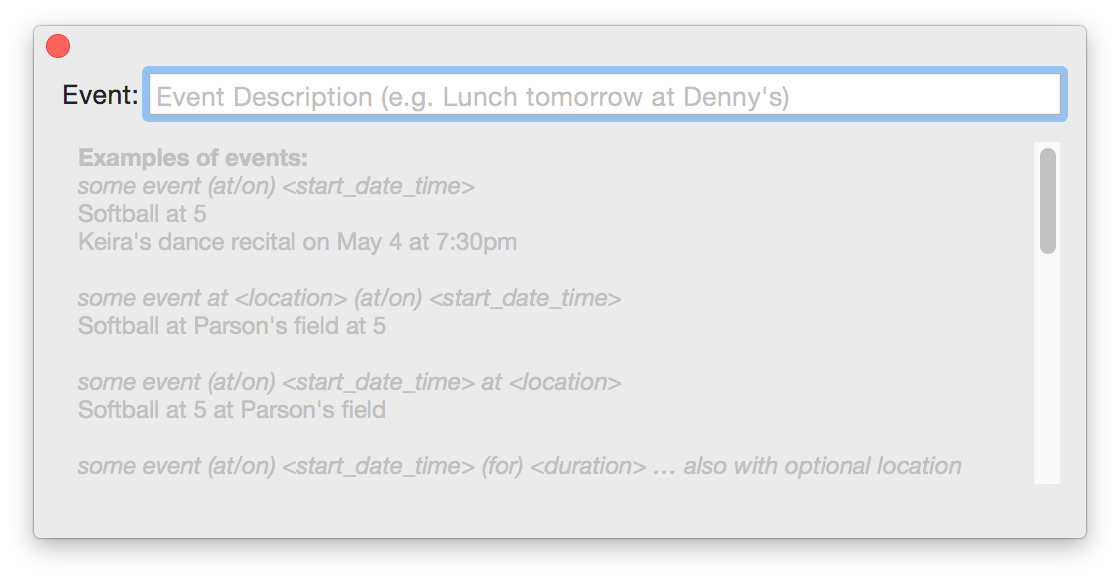Screen dimensions: 1120x580
Task: Click the vertical scrollbar thumb
Action: (x=1047, y=201)
